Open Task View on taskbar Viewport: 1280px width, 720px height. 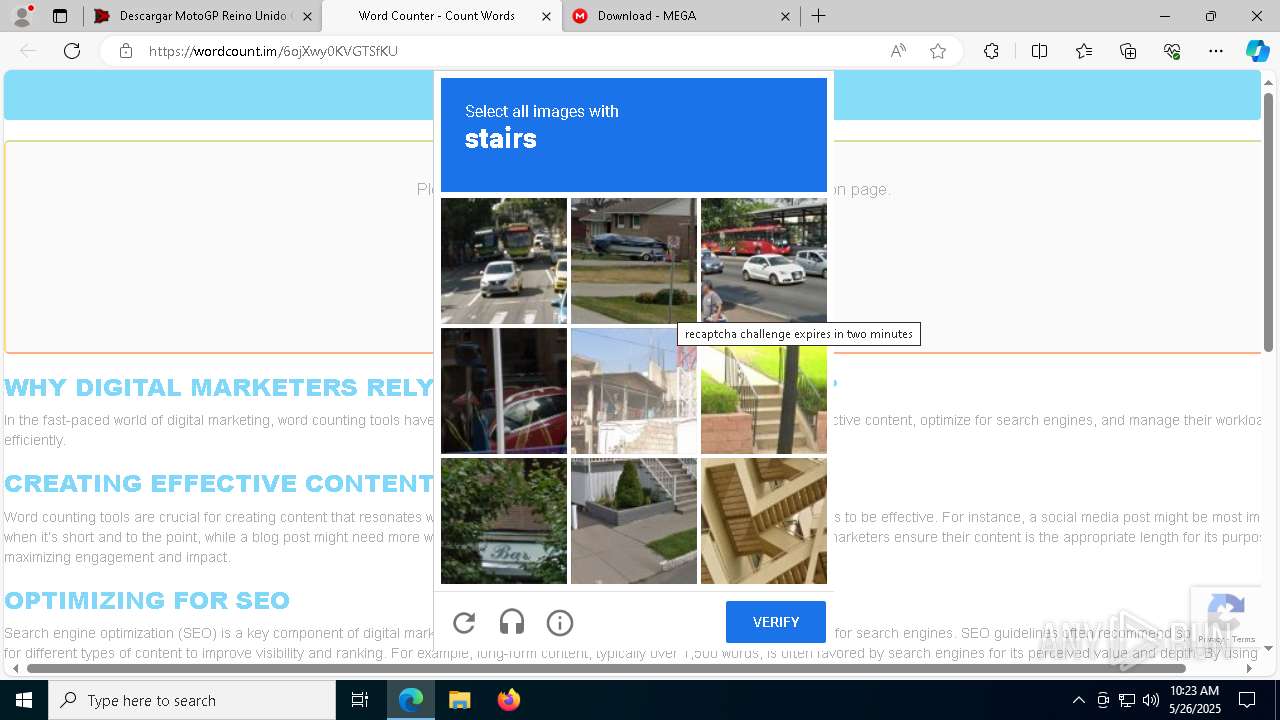click(x=360, y=700)
